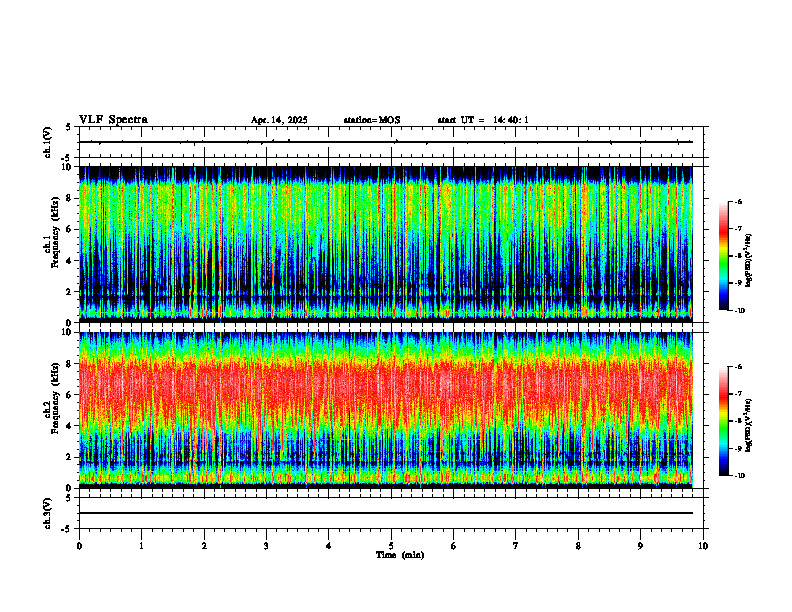Click the "5" tick on ch.1(V) axis
792x612 pixels.
point(68,127)
